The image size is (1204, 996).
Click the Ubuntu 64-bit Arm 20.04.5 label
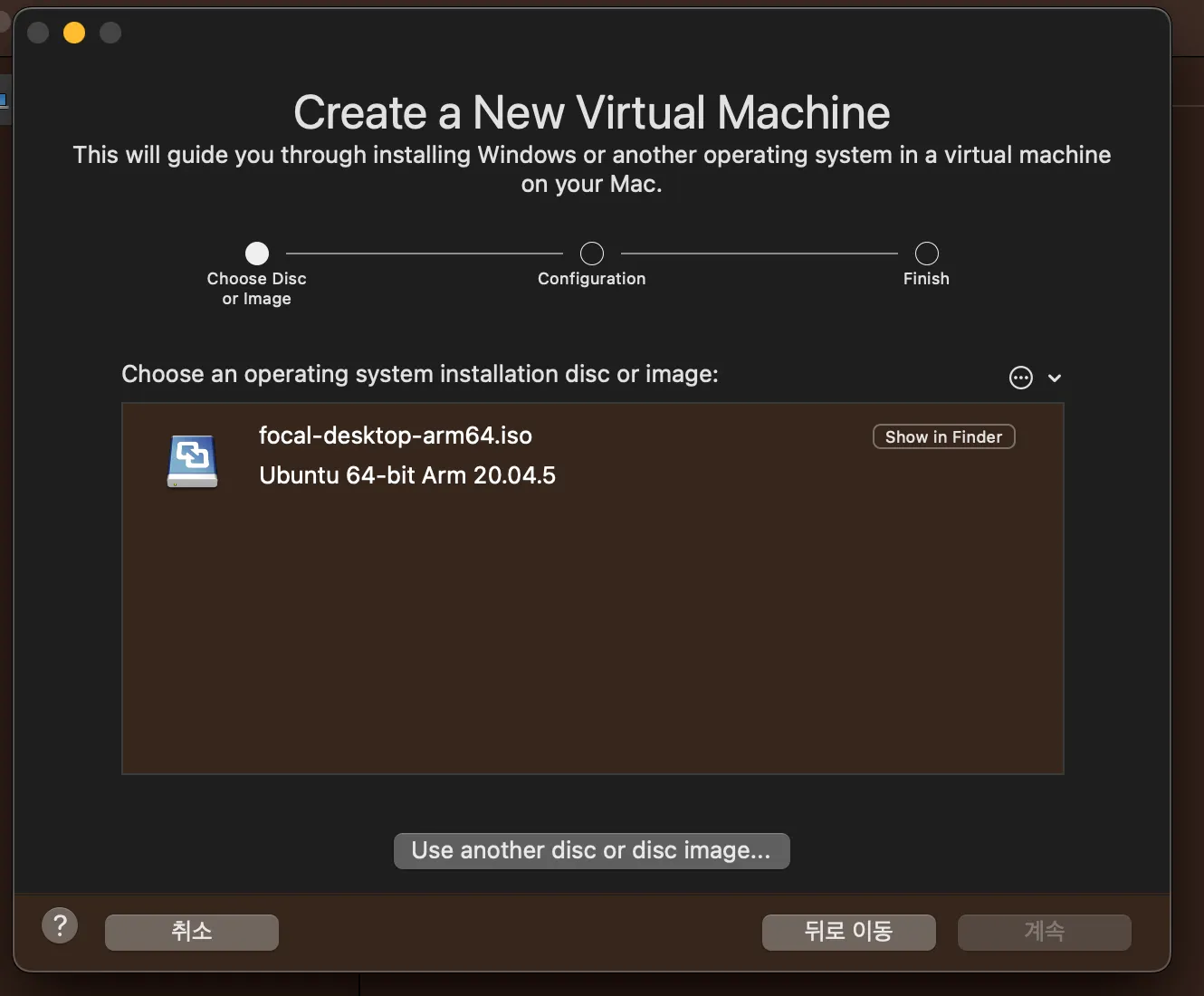[x=407, y=475]
